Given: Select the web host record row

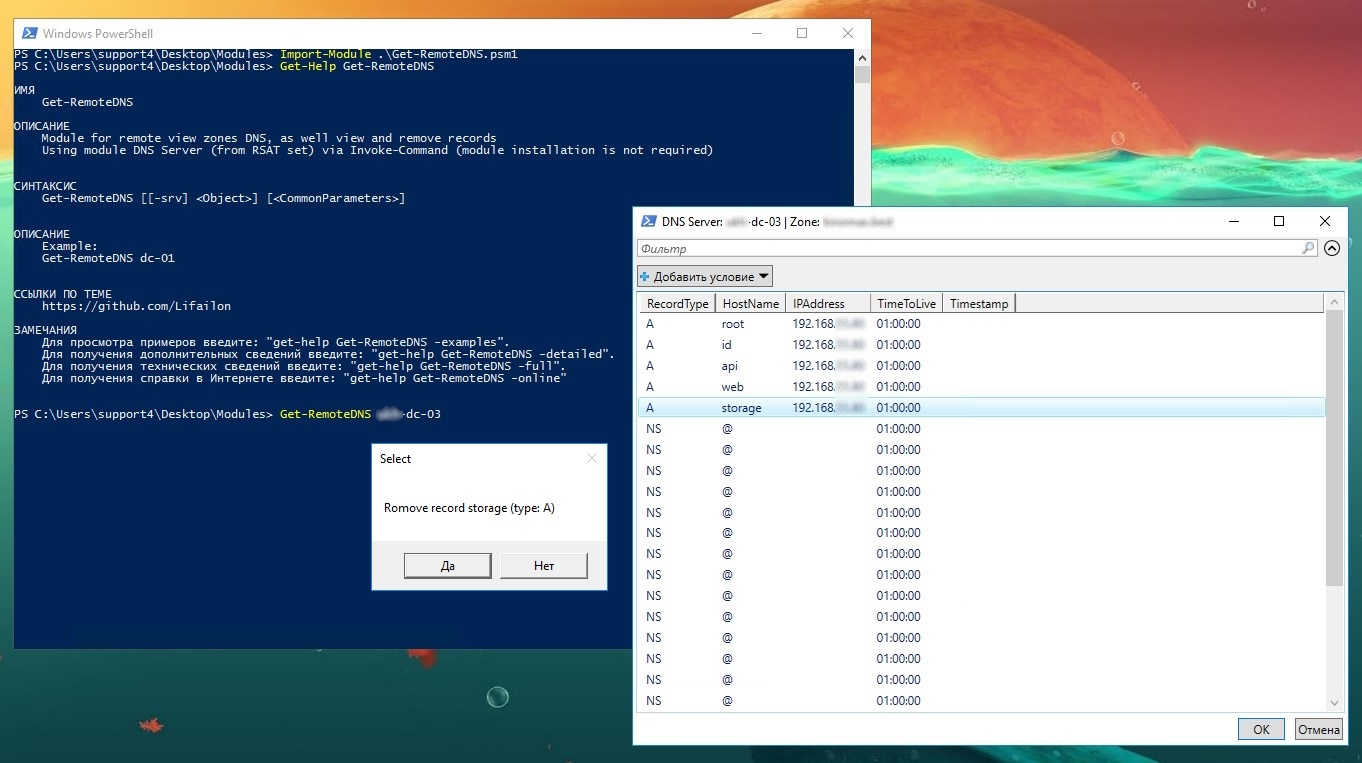Looking at the screenshot, I should [x=982, y=387].
